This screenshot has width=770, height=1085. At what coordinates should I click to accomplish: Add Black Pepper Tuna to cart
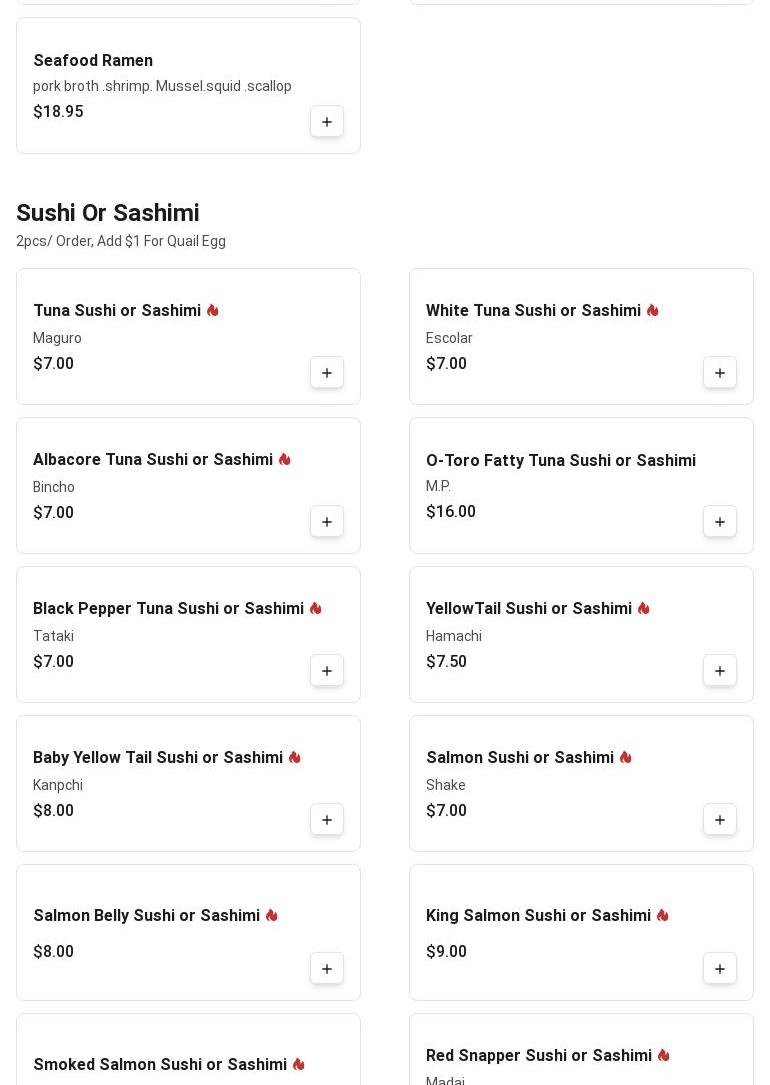[x=327, y=671]
